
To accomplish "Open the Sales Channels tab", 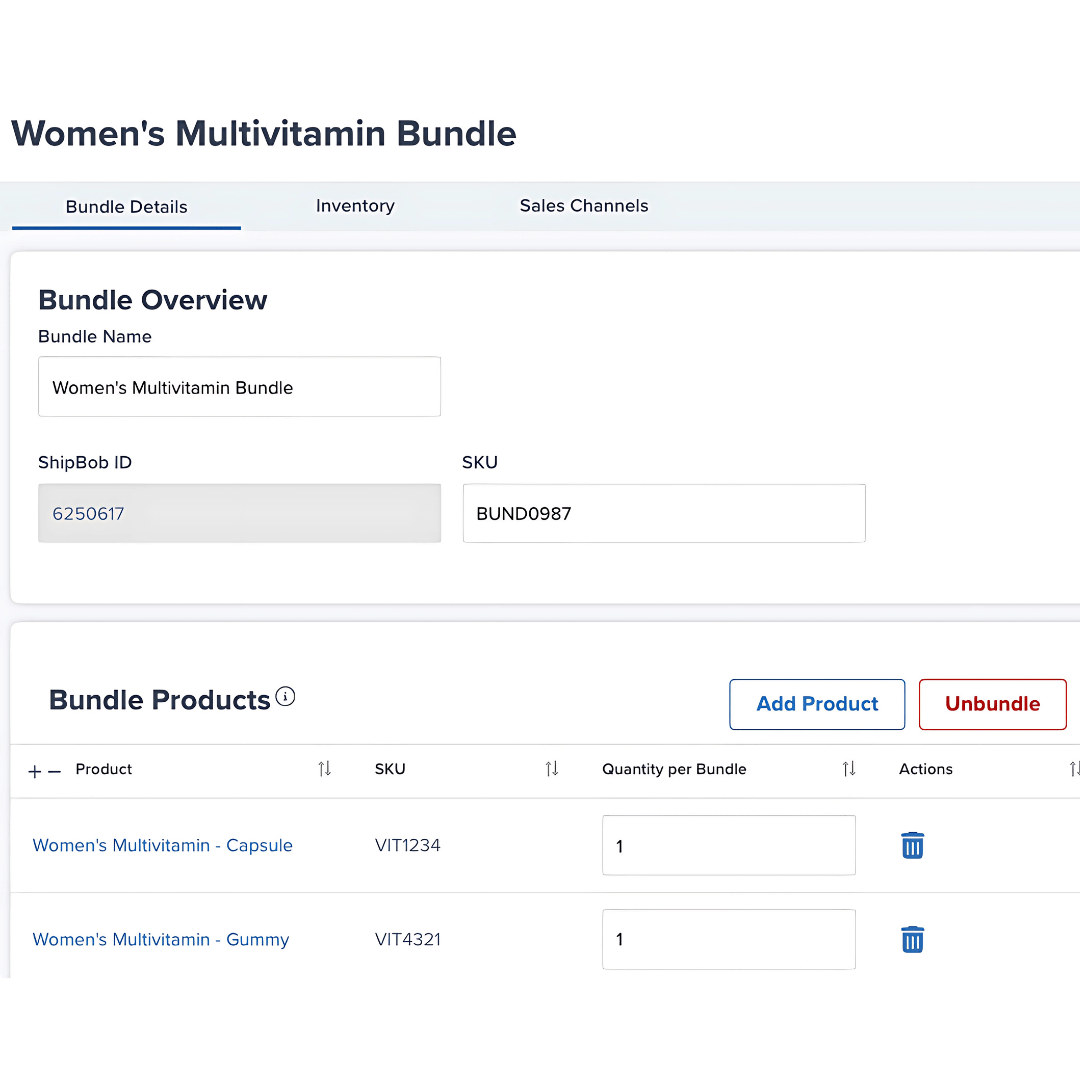I will point(584,206).
